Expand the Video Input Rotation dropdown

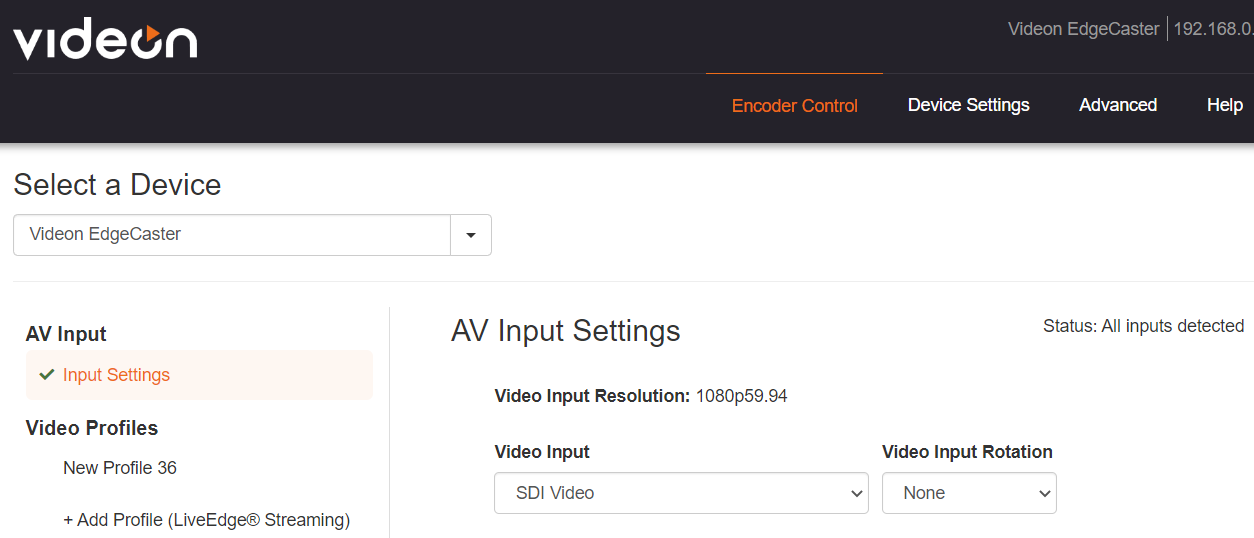(969, 493)
